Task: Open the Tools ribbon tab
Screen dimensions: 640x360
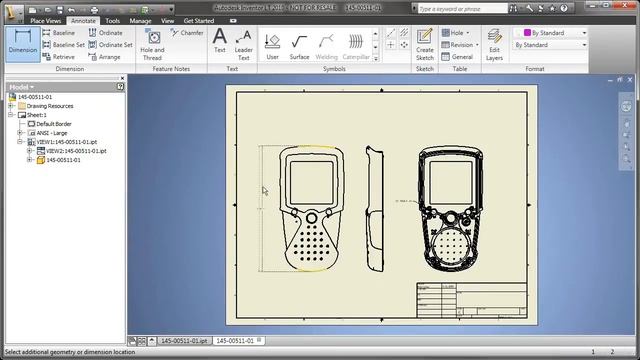Action: point(113,21)
